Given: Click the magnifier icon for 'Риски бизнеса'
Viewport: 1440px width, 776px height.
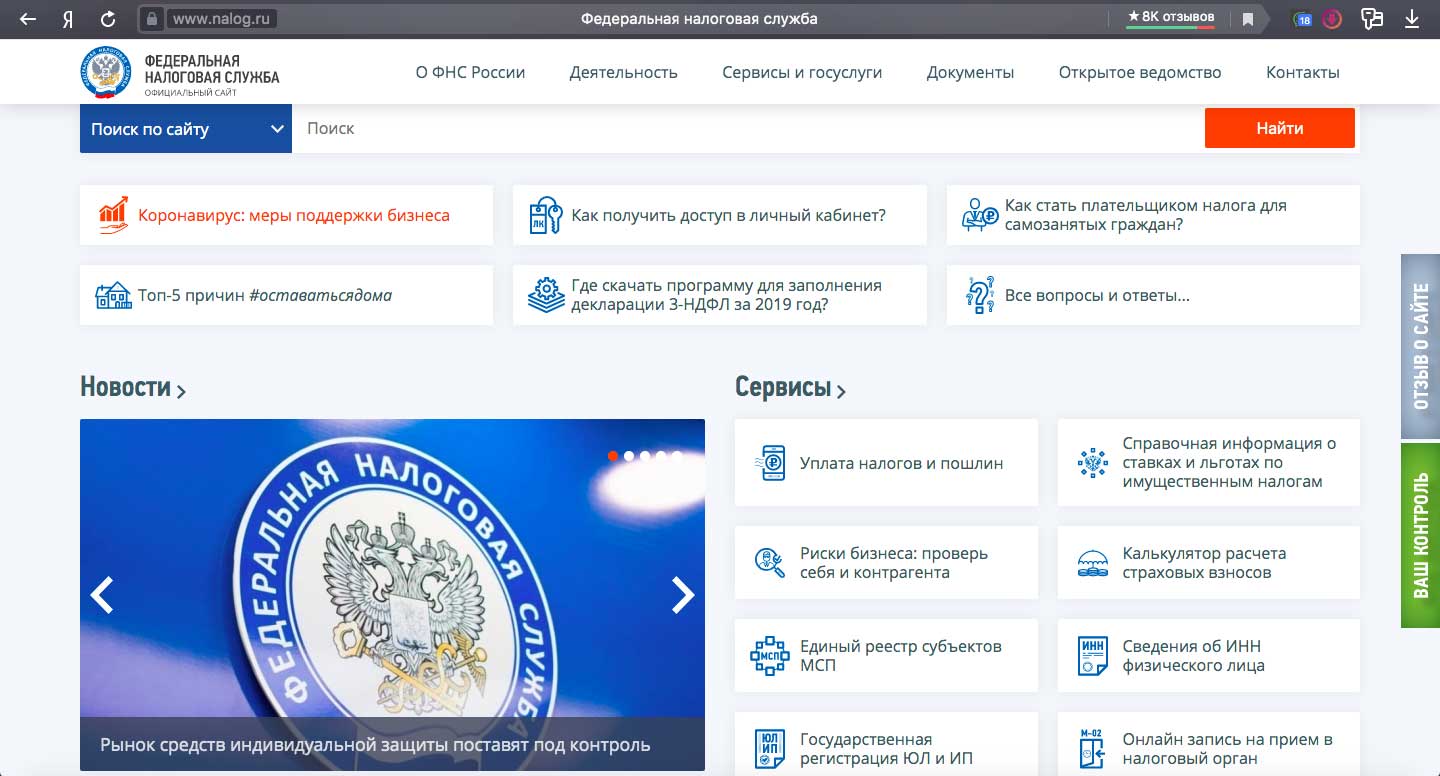Looking at the screenshot, I should coord(770,563).
